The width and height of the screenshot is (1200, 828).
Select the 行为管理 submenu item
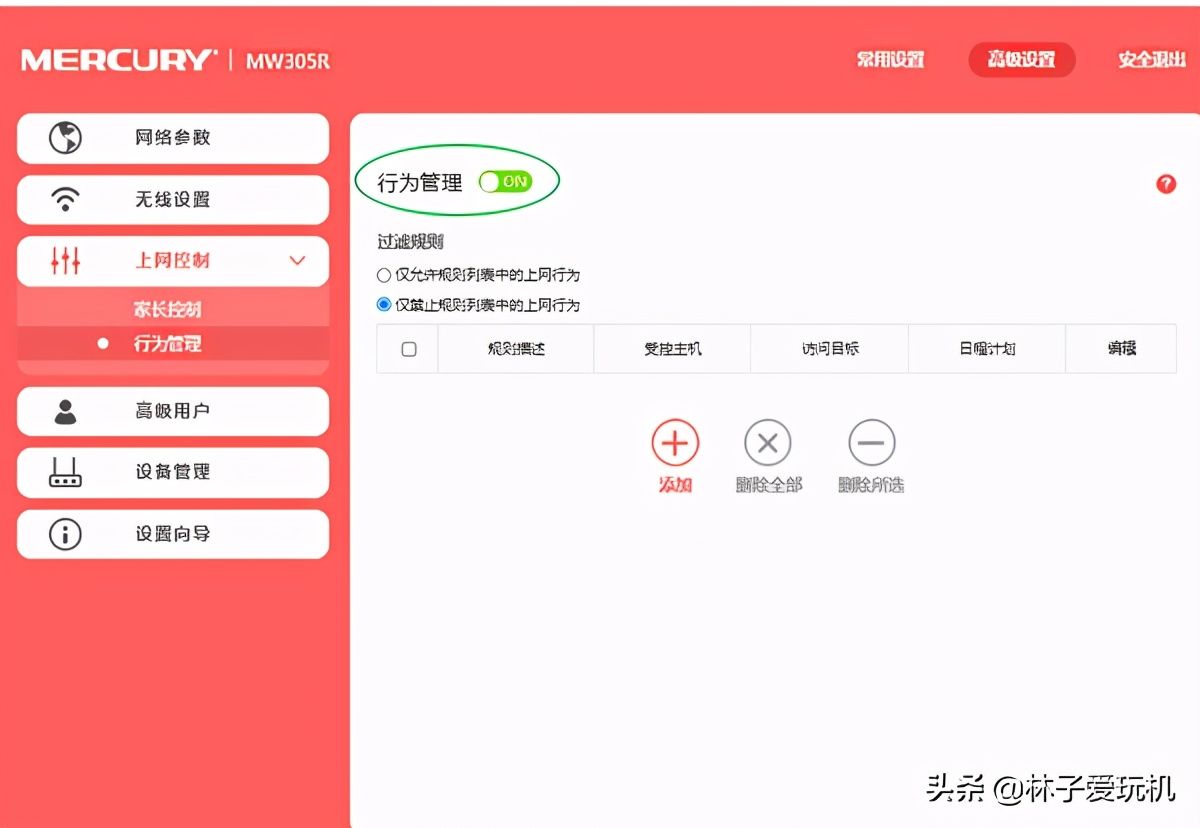click(168, 344)
